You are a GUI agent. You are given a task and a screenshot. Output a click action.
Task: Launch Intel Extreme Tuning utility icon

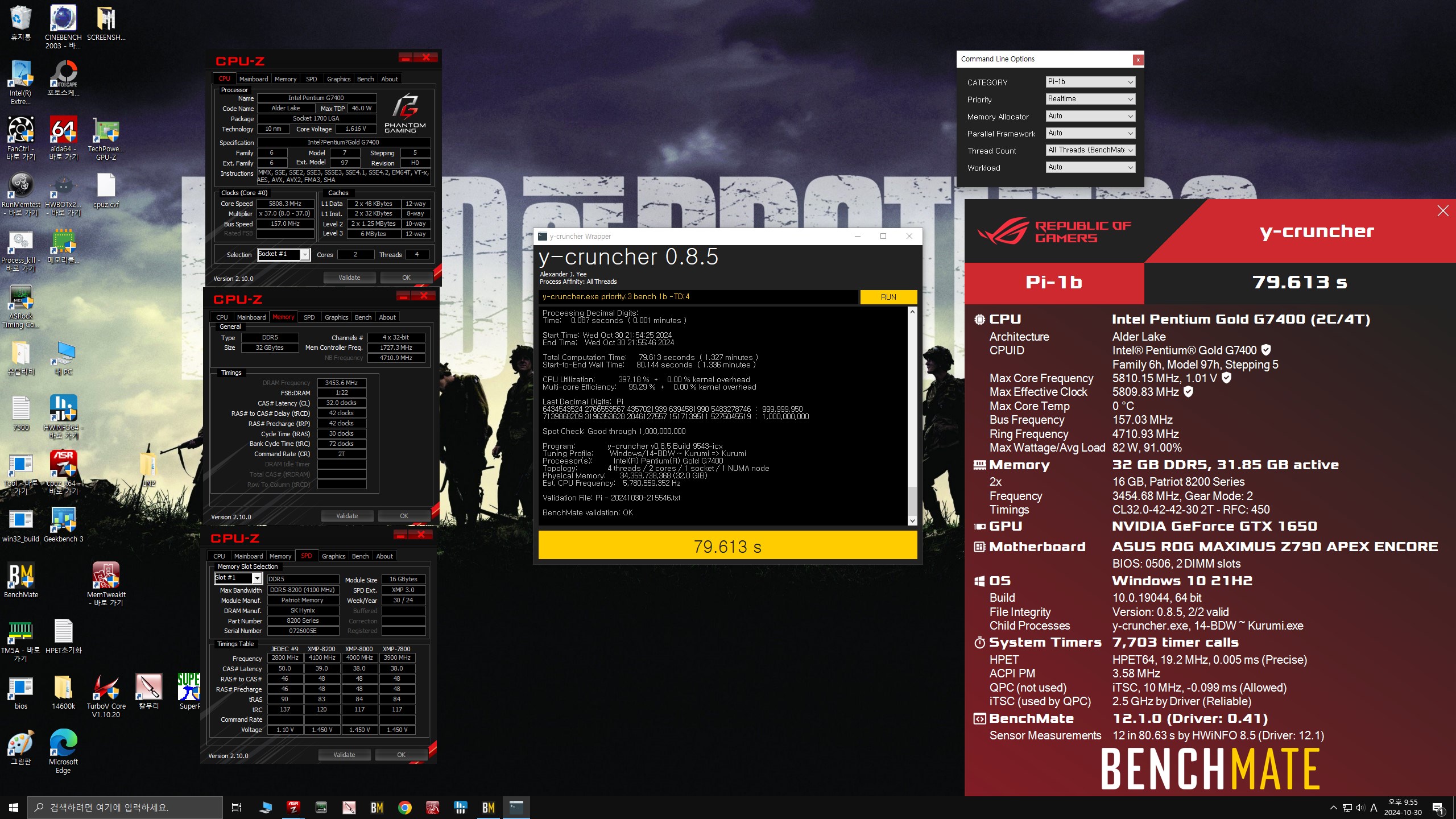click(x=21, y=82)
